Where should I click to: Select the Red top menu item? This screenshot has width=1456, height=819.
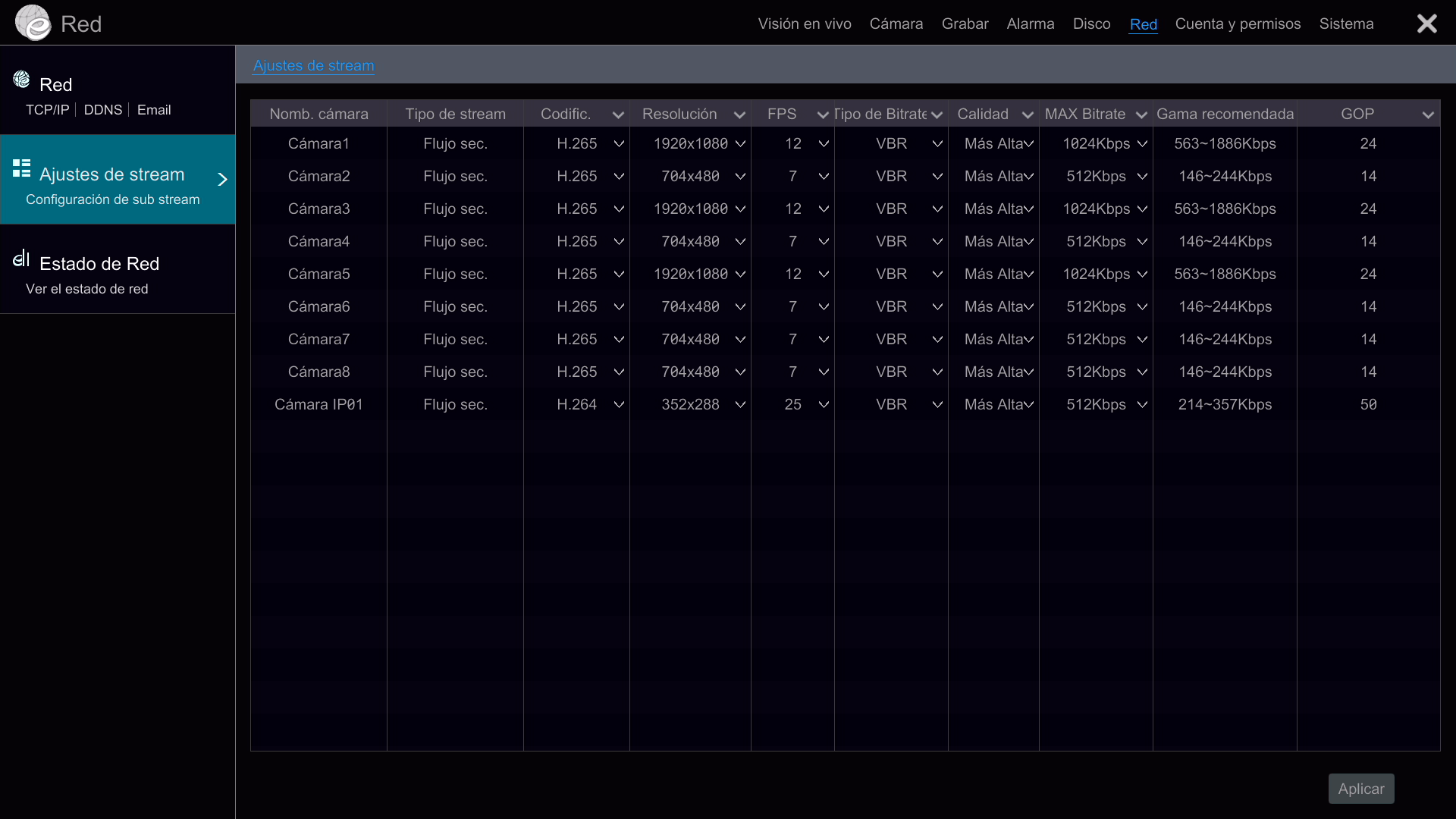(1143, 24)
